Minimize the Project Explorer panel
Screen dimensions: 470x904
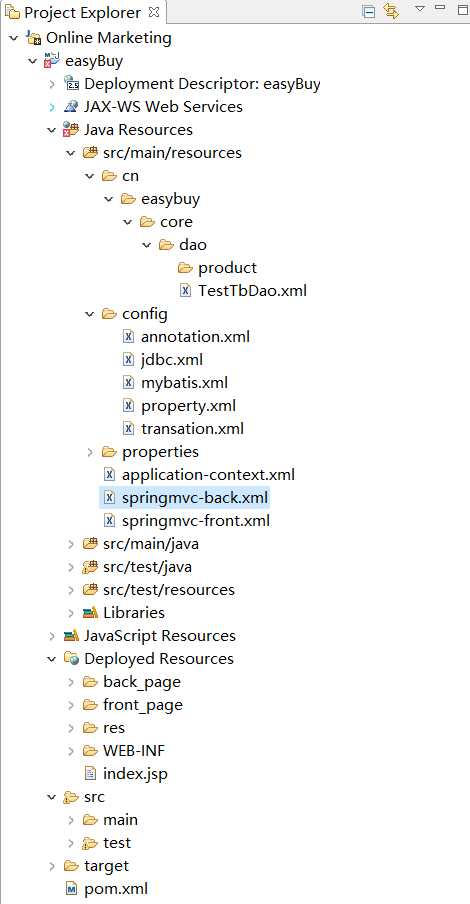[440, 7]
